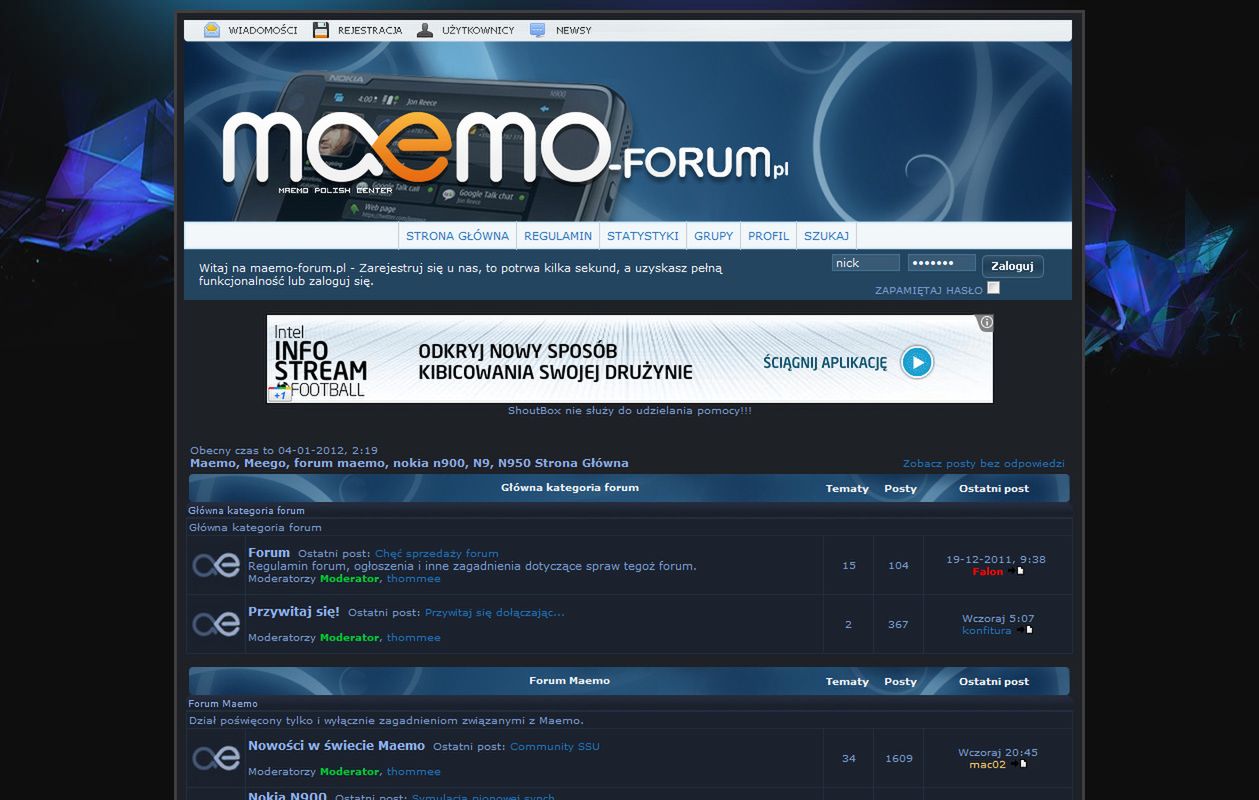This screenshot has width=1259, height=800.
Task: Click the Intel Info Stream Football banner
Action: (630, 359)
